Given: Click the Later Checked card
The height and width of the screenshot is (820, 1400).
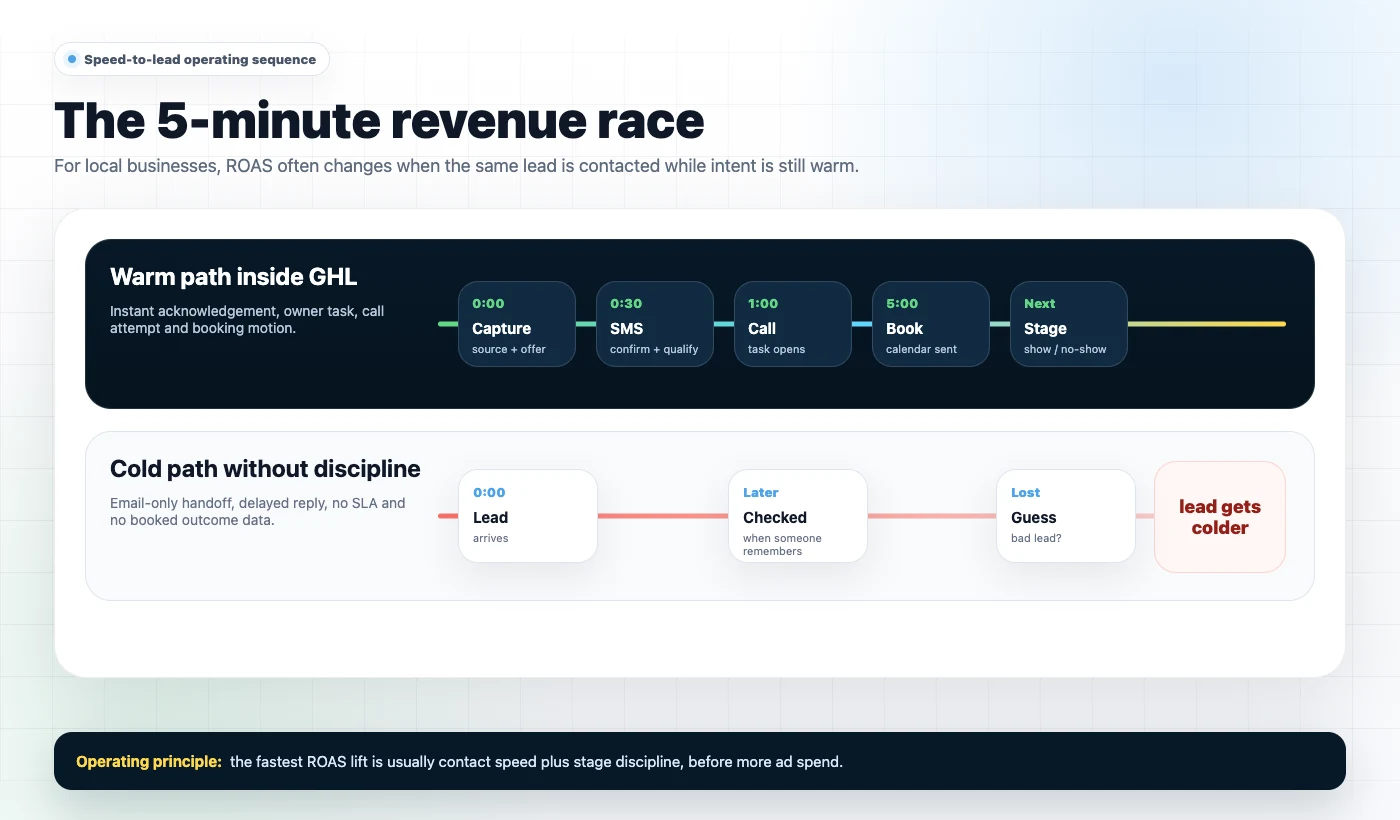Looking at the screenshot, I should click(x=798, y=516).
